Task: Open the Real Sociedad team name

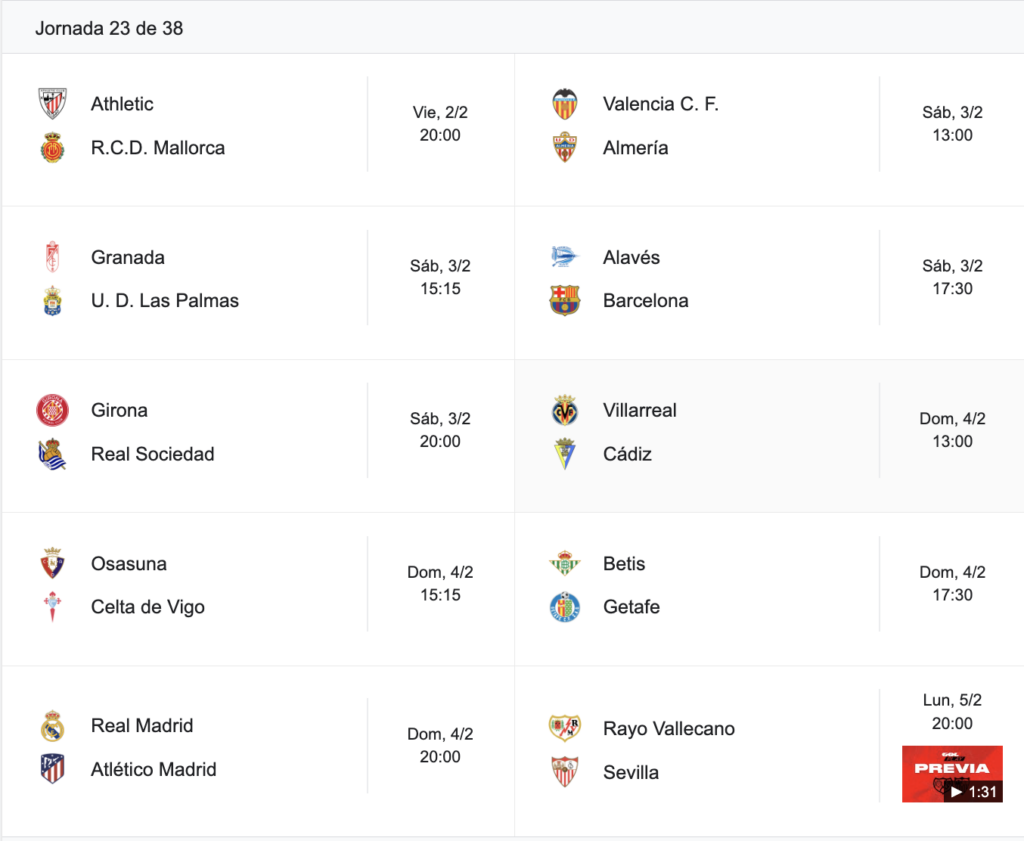Action: [152, 454]
